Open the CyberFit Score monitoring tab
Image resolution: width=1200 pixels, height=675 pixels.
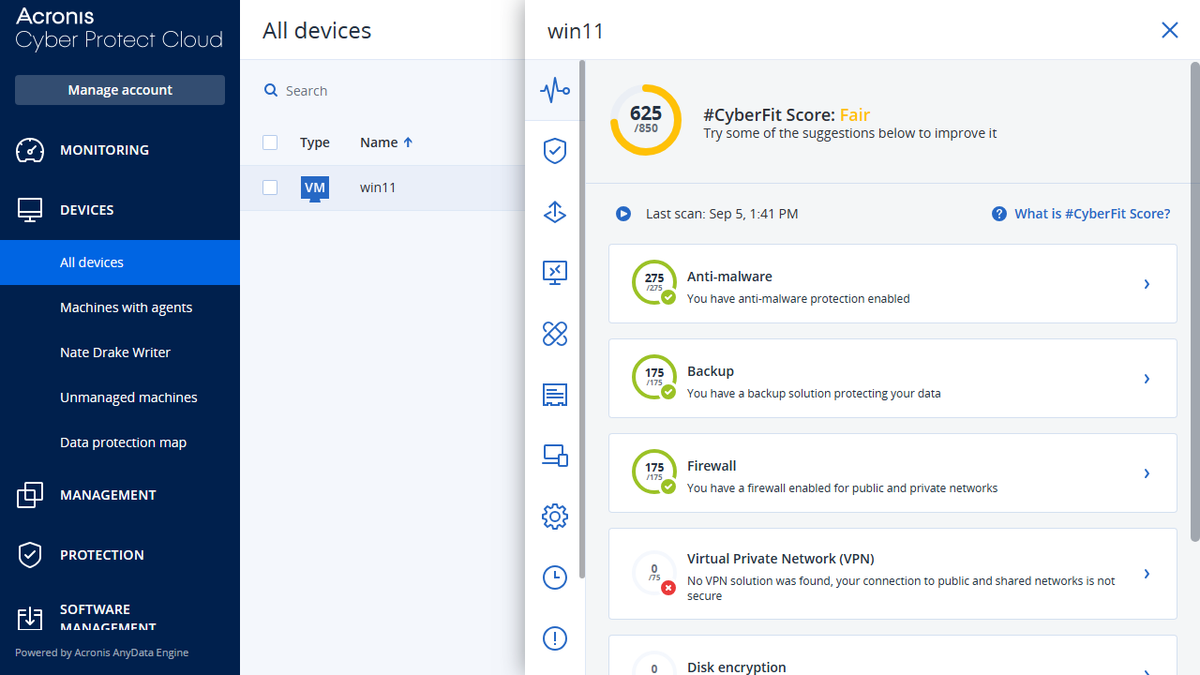pos(555,90)
